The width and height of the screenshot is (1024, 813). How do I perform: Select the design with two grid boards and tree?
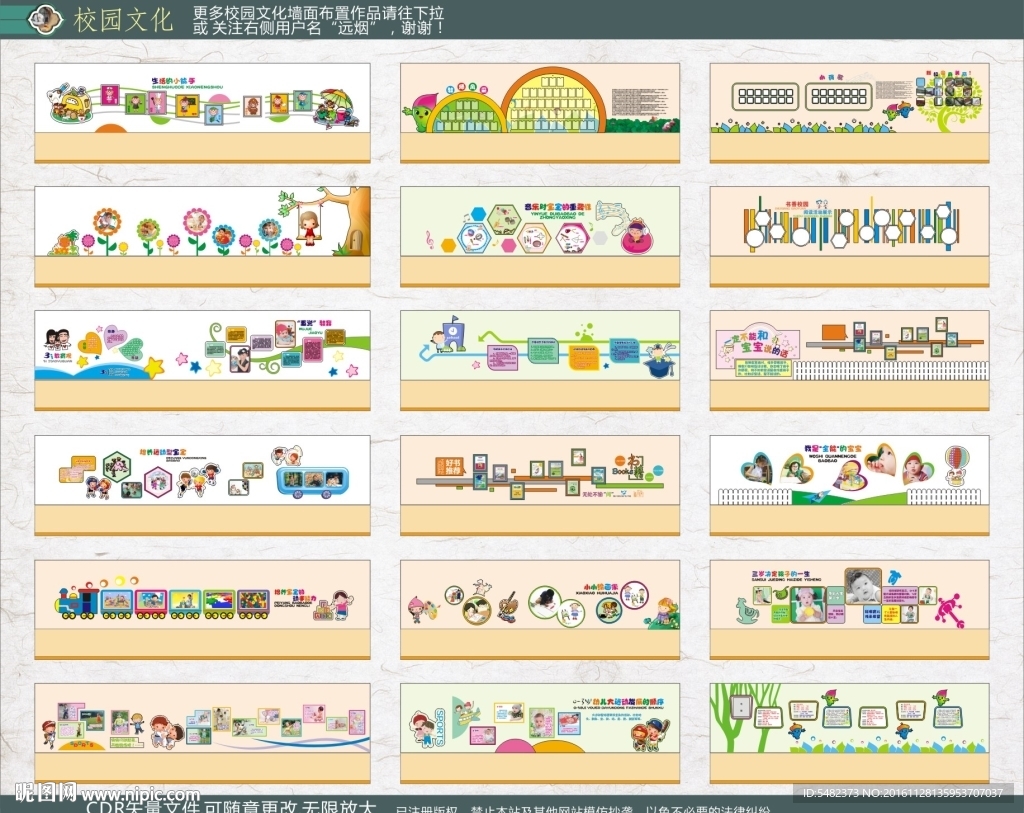pos(850,113)
